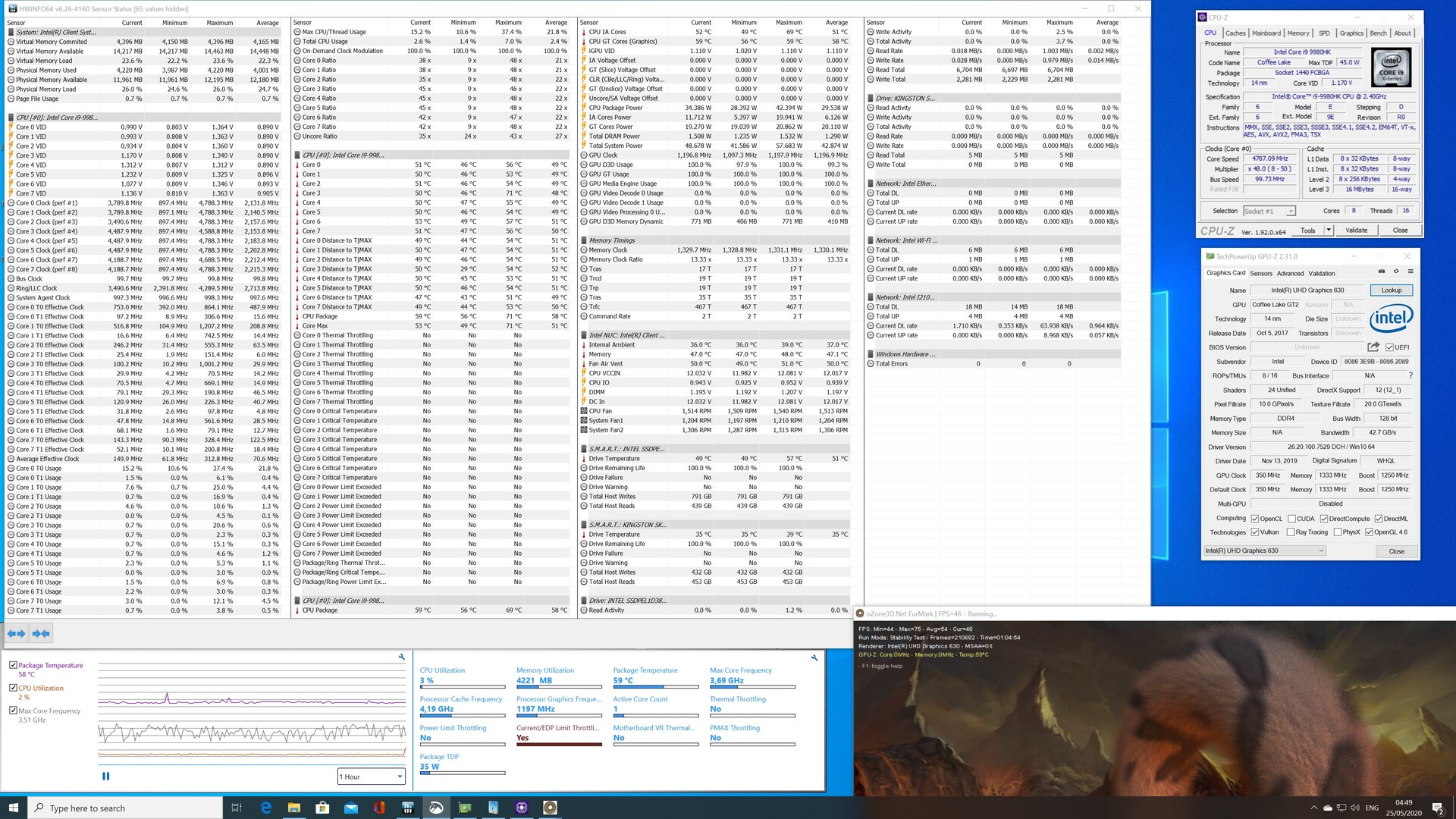Open Bench tab in CPU-Z
1456x819 pixels.
click(1378, 33)
